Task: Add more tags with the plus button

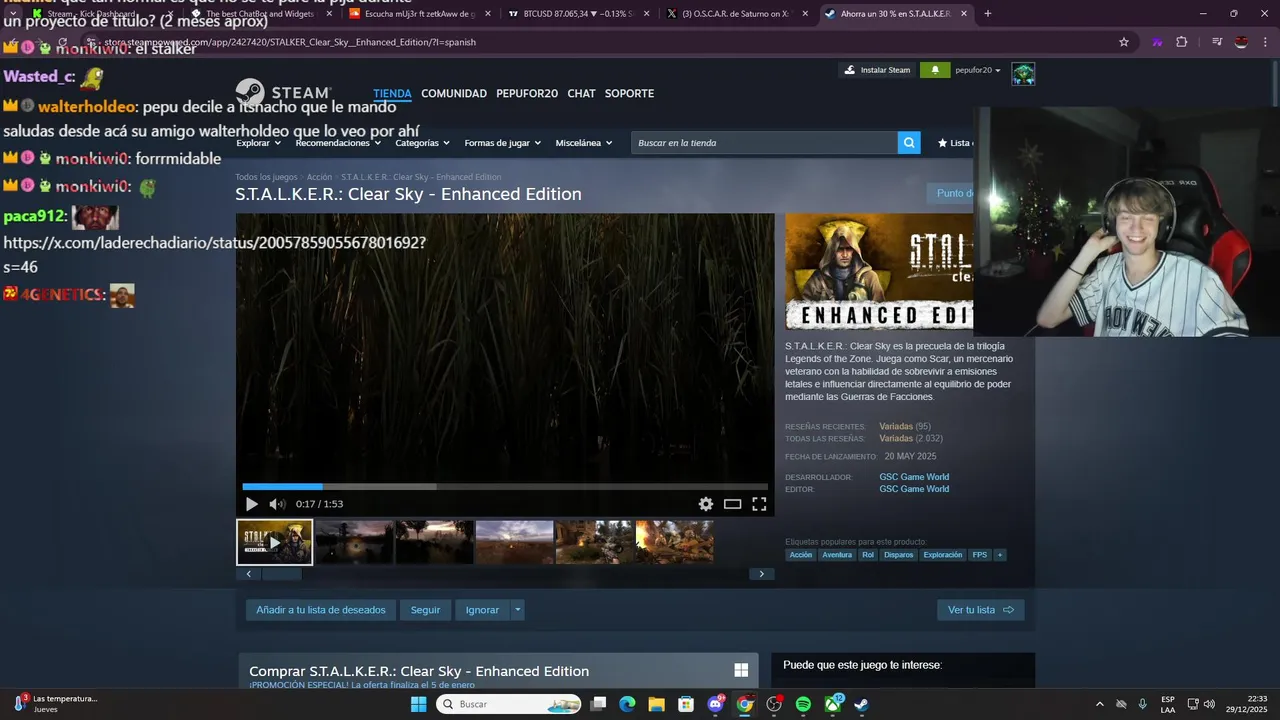Action: pyautogui.click(x=999, y=555)
